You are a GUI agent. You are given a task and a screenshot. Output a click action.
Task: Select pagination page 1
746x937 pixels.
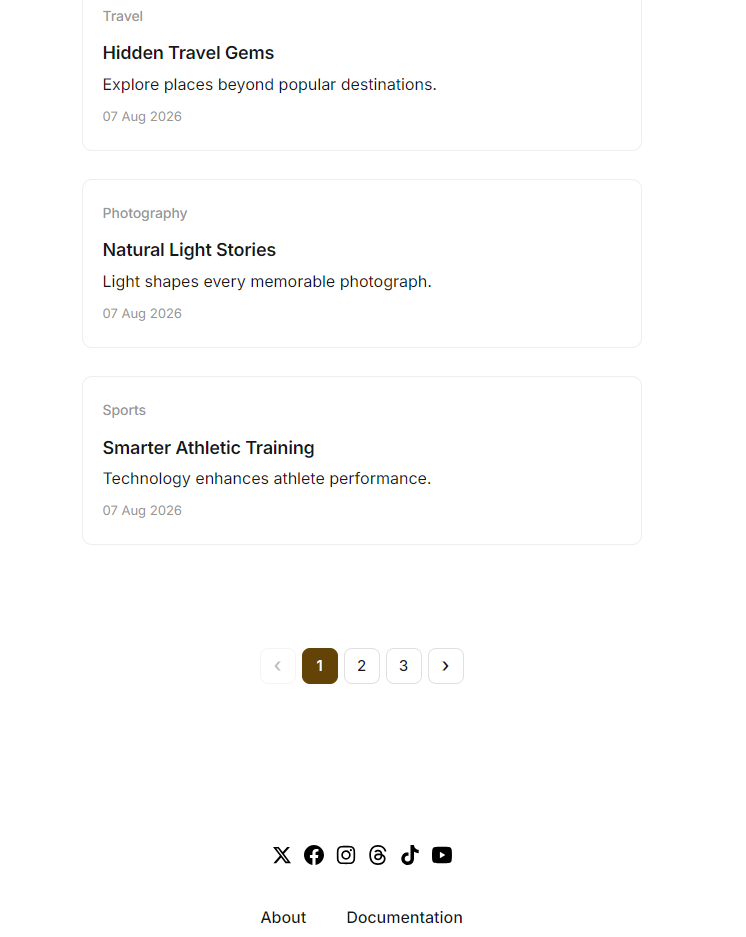coord(320,666)
